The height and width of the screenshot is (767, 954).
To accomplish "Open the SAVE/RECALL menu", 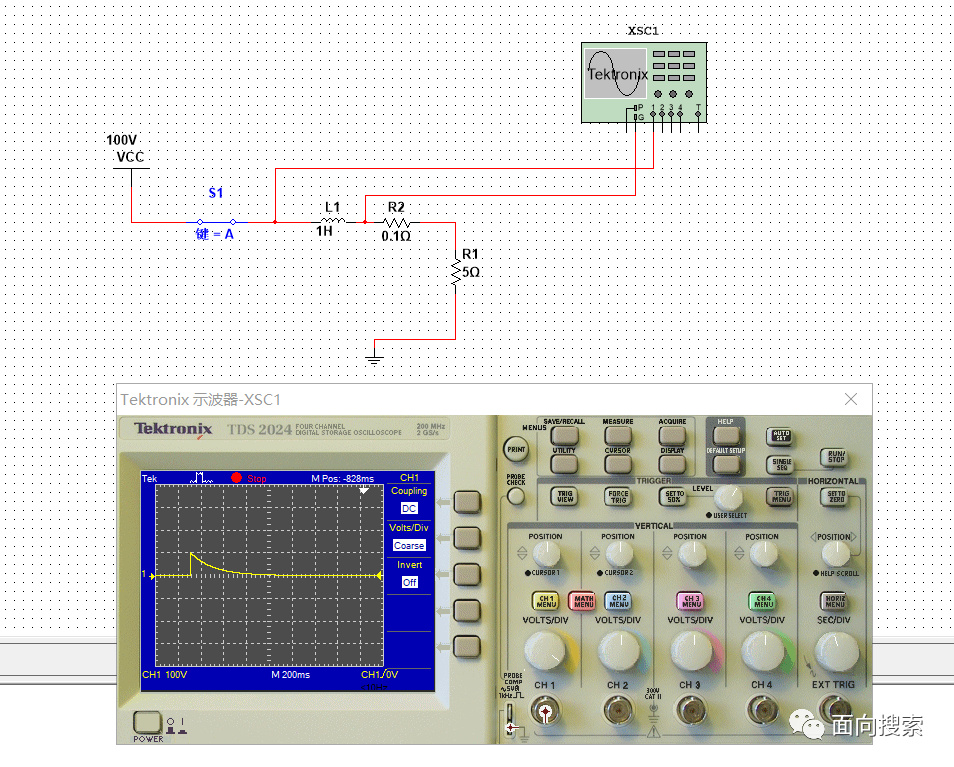I will click(564, 435).
